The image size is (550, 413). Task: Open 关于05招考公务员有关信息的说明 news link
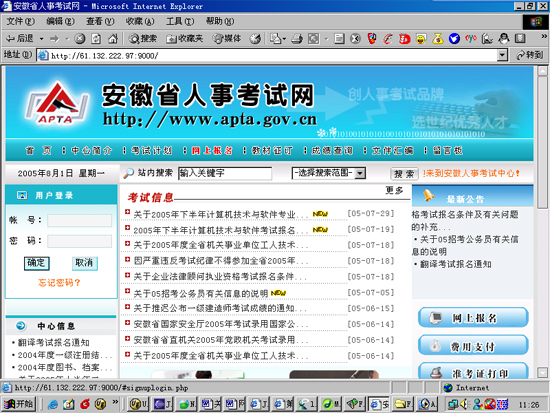pos(201,293)
